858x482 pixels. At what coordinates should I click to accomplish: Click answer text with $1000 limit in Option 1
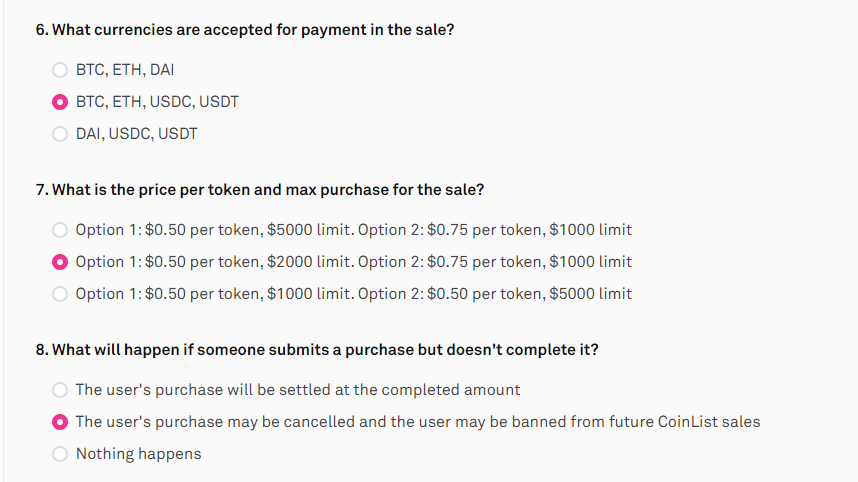[x=353, y=294]
